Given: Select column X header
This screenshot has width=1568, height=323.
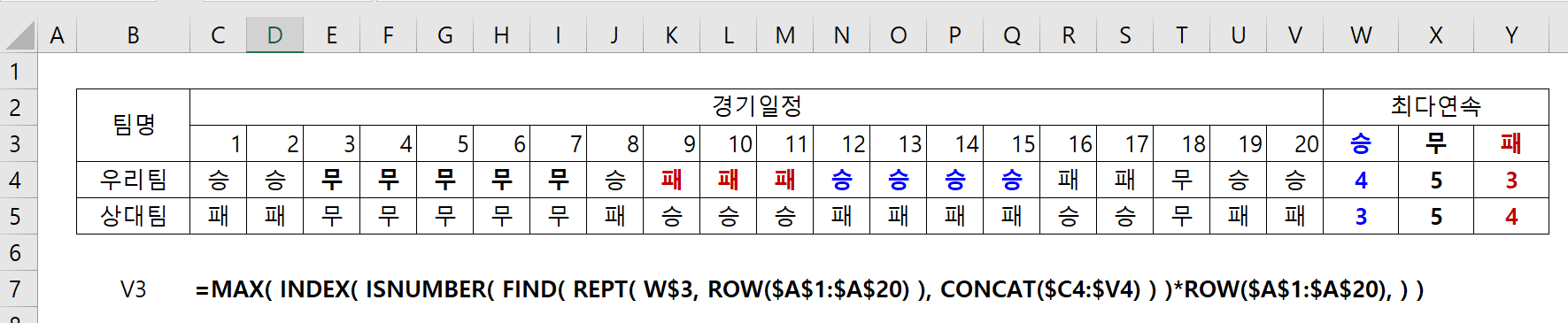Looking at the screenshot, I should pyautogui.click(x=1435, y=35).
